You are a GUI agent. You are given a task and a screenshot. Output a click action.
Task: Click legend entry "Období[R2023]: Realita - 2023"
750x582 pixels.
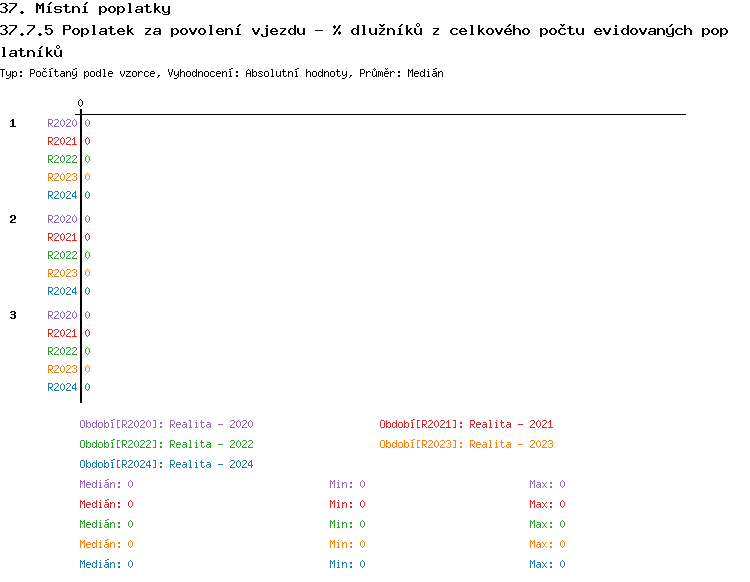(466, 444)
